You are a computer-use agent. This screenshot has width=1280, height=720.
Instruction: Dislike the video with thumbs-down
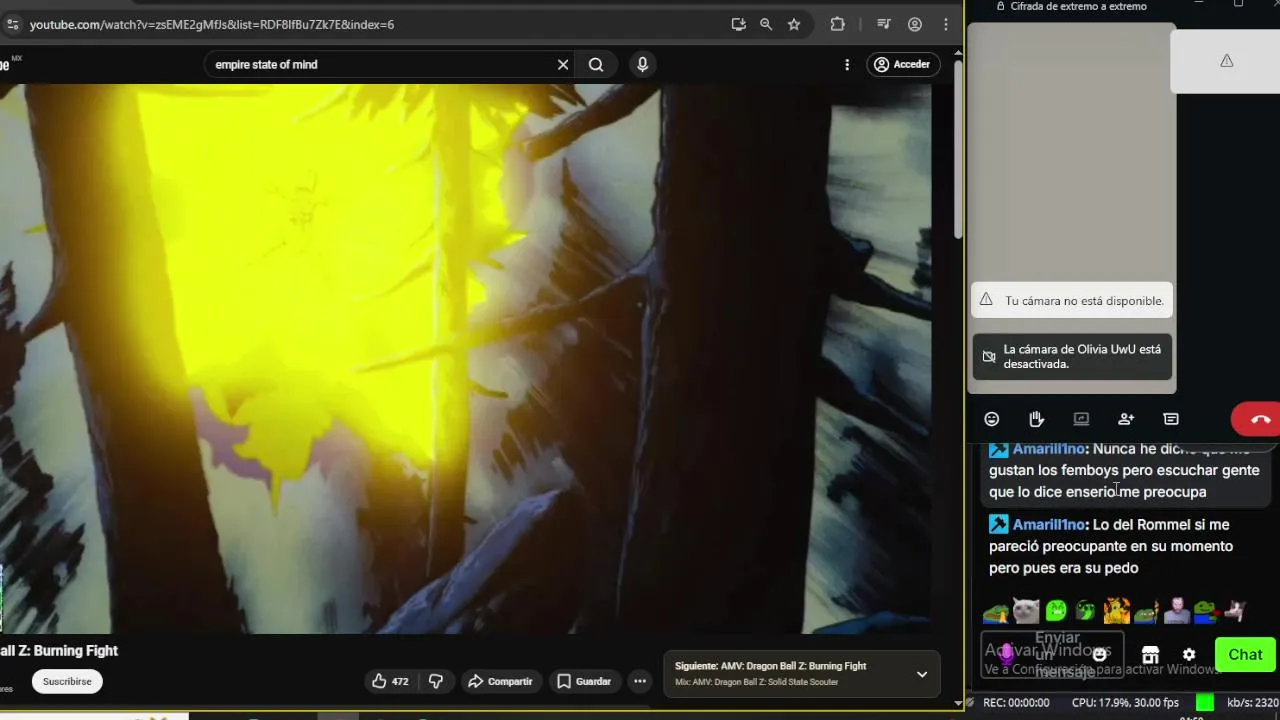(x=436, y=681)
